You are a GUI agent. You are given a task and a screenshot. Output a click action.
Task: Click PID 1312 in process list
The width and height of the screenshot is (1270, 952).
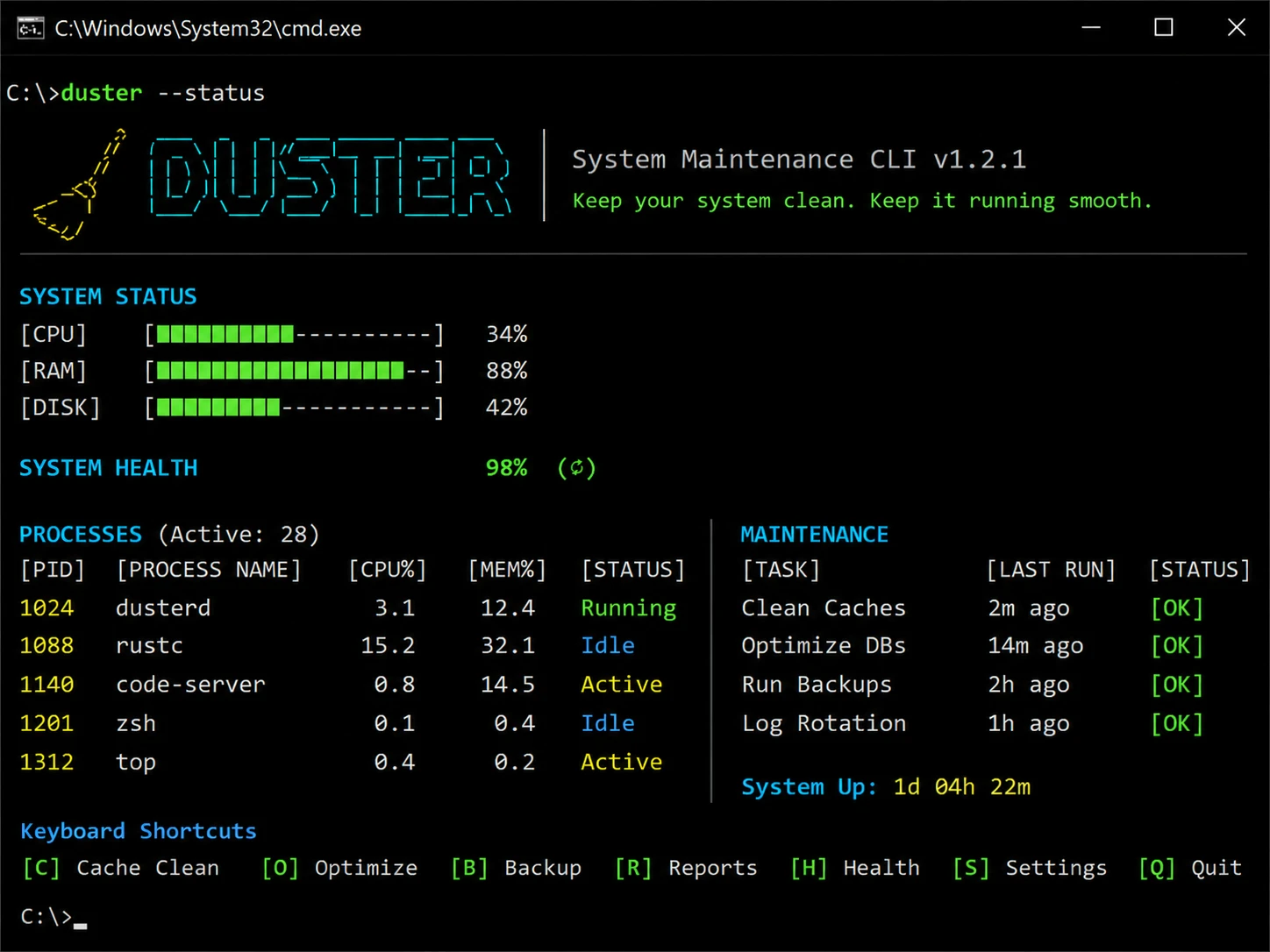46,762
